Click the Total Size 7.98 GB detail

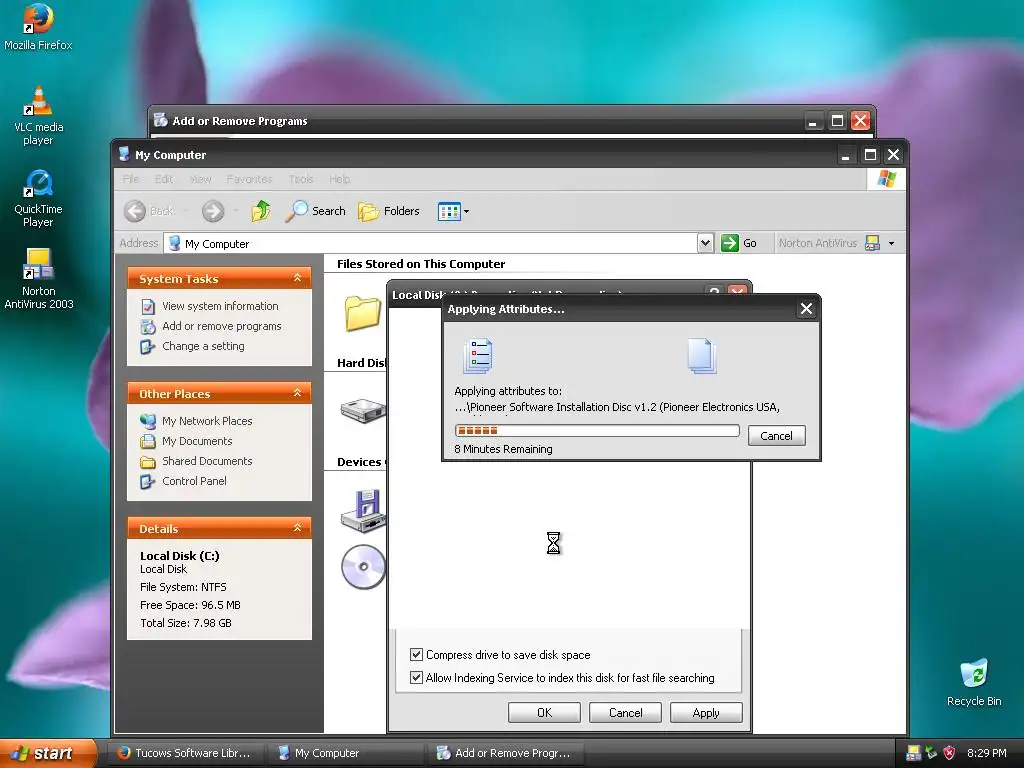click(x=185, y=623)
